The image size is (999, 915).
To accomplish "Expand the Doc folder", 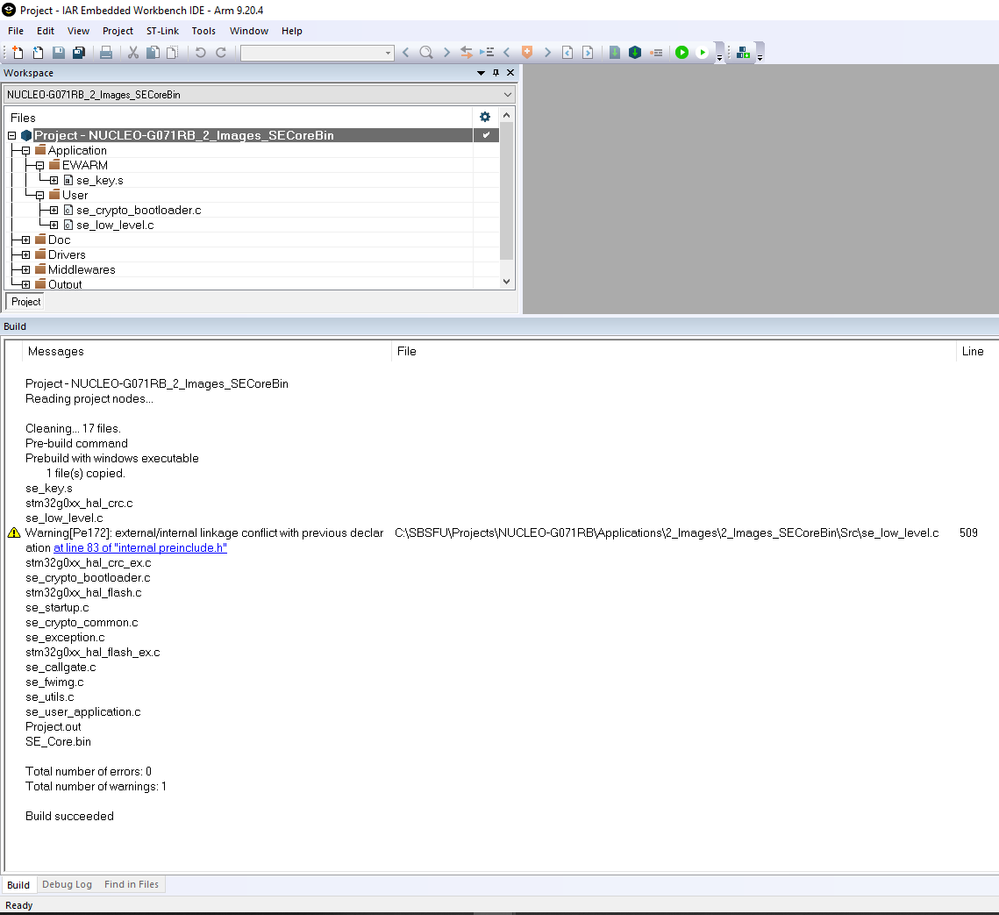I will point(26,240).
